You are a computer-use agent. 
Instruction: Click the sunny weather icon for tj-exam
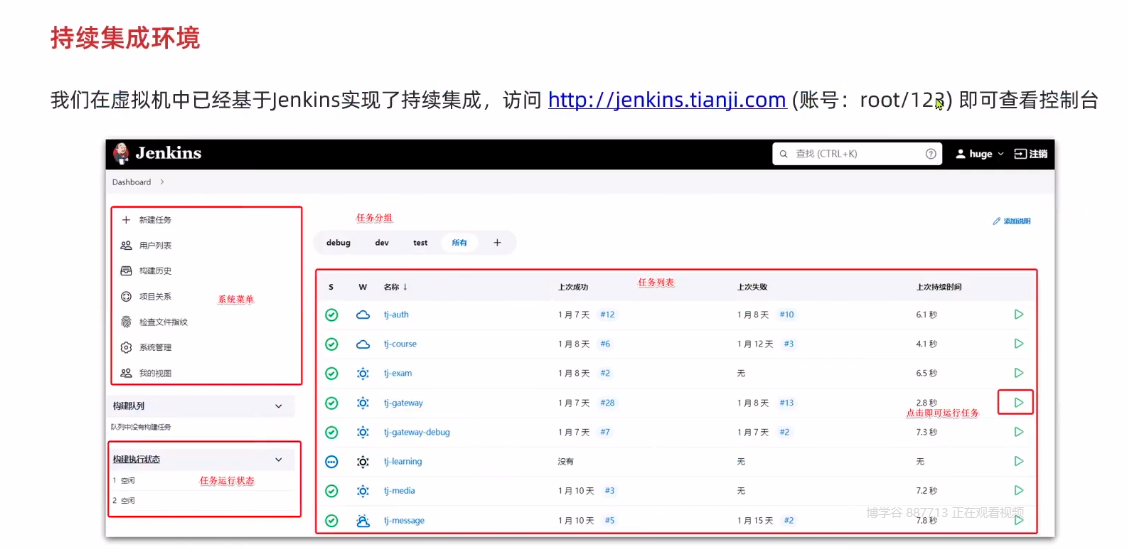point(363,373)
